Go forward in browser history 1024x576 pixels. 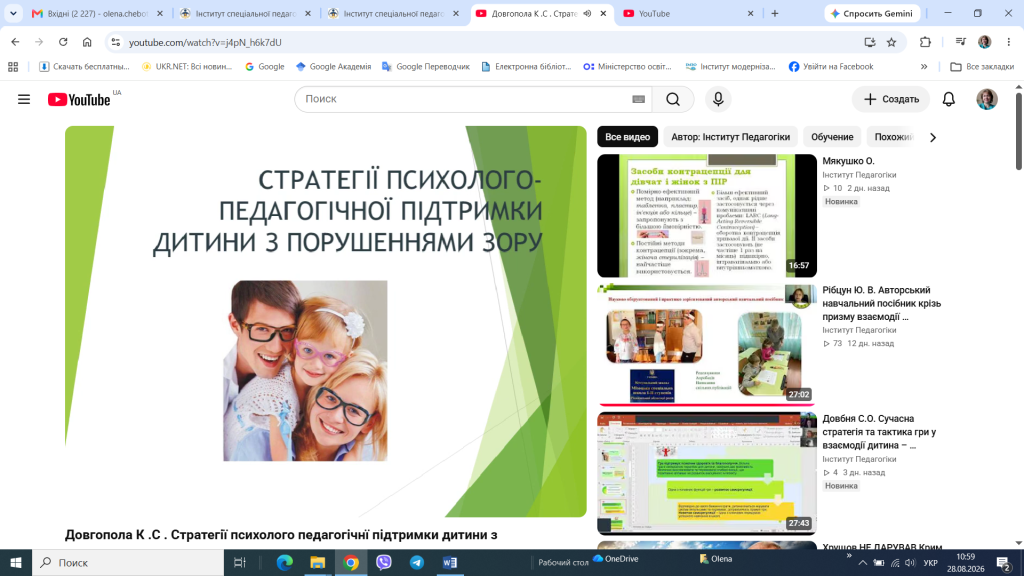(x=39, y=42)
